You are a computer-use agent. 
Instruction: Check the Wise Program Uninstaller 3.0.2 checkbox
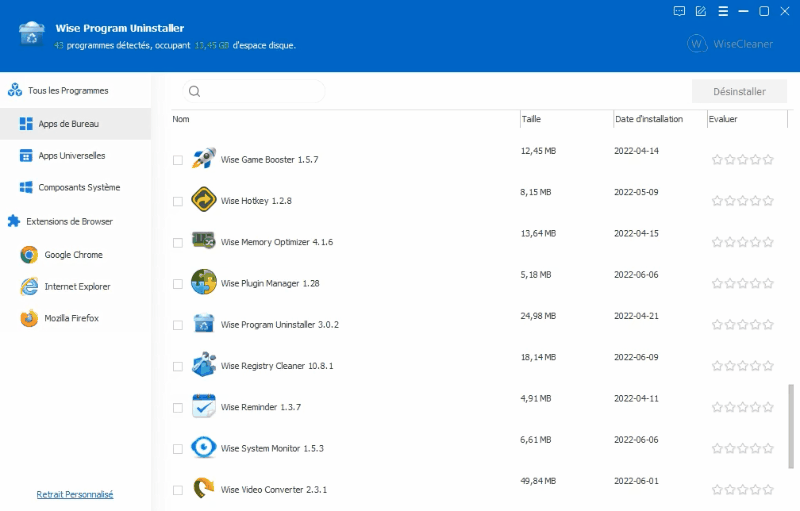178,325
